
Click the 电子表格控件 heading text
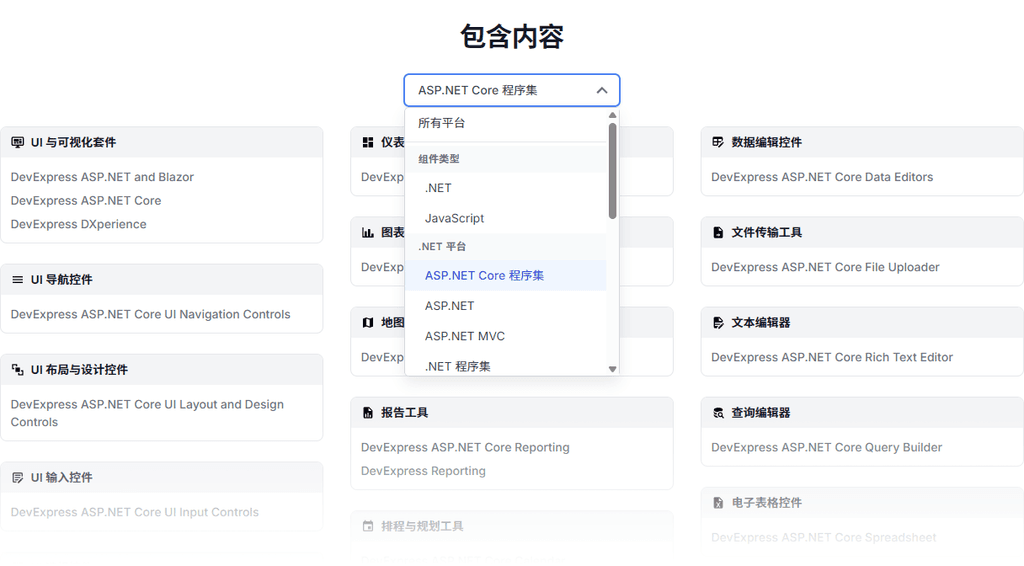click(x=766, y=503)
